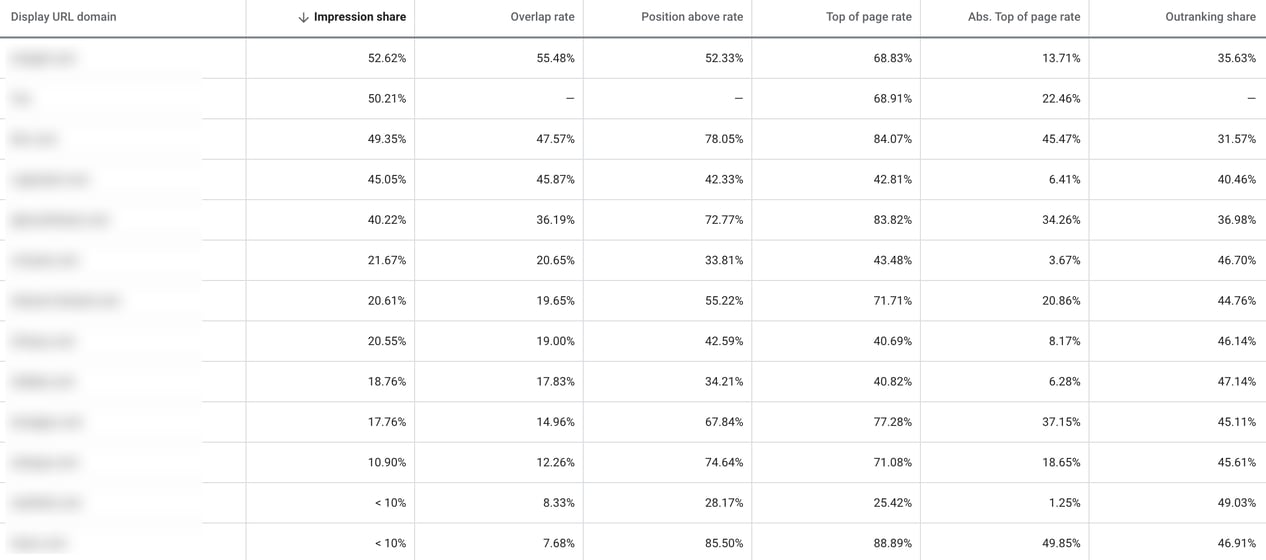Click the Outranking share column header

click(1210, 17)
